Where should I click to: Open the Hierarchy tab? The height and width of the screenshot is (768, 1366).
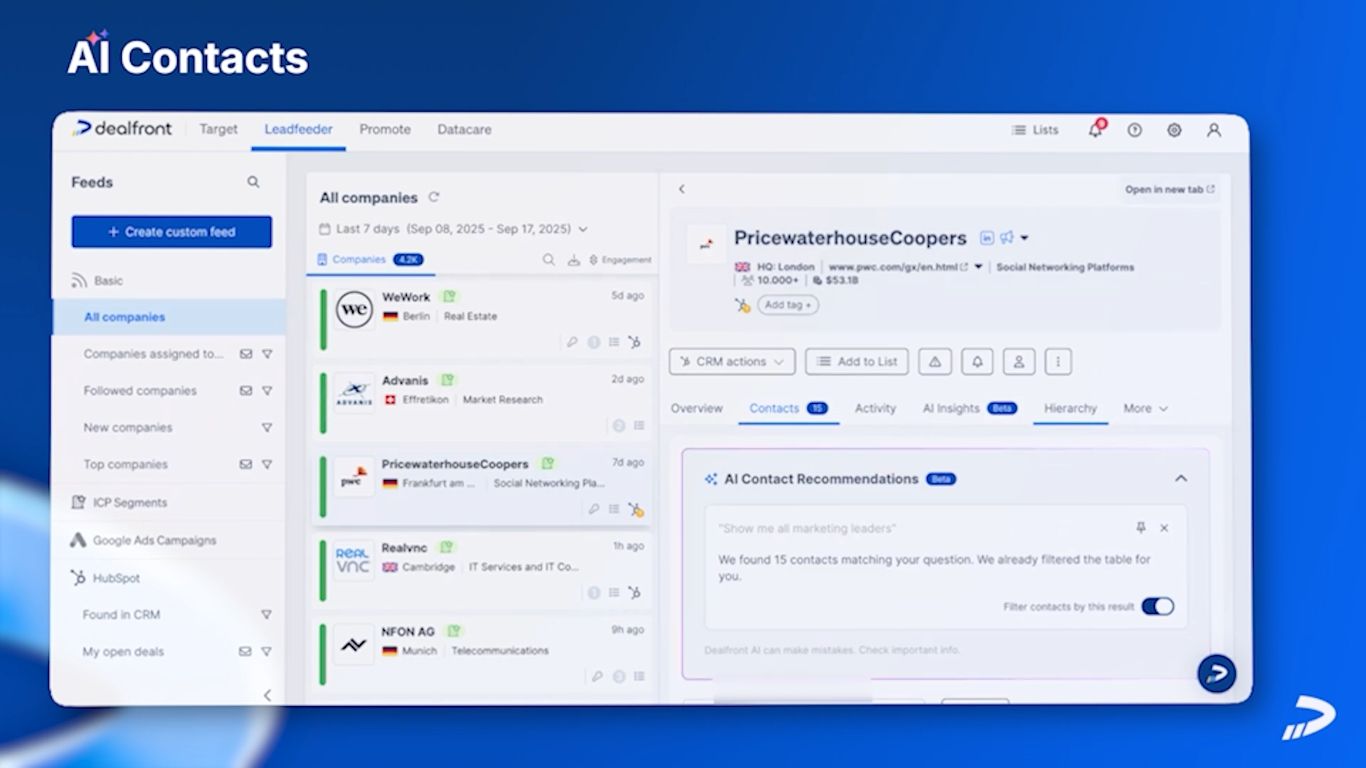[x=1070, y=408]
